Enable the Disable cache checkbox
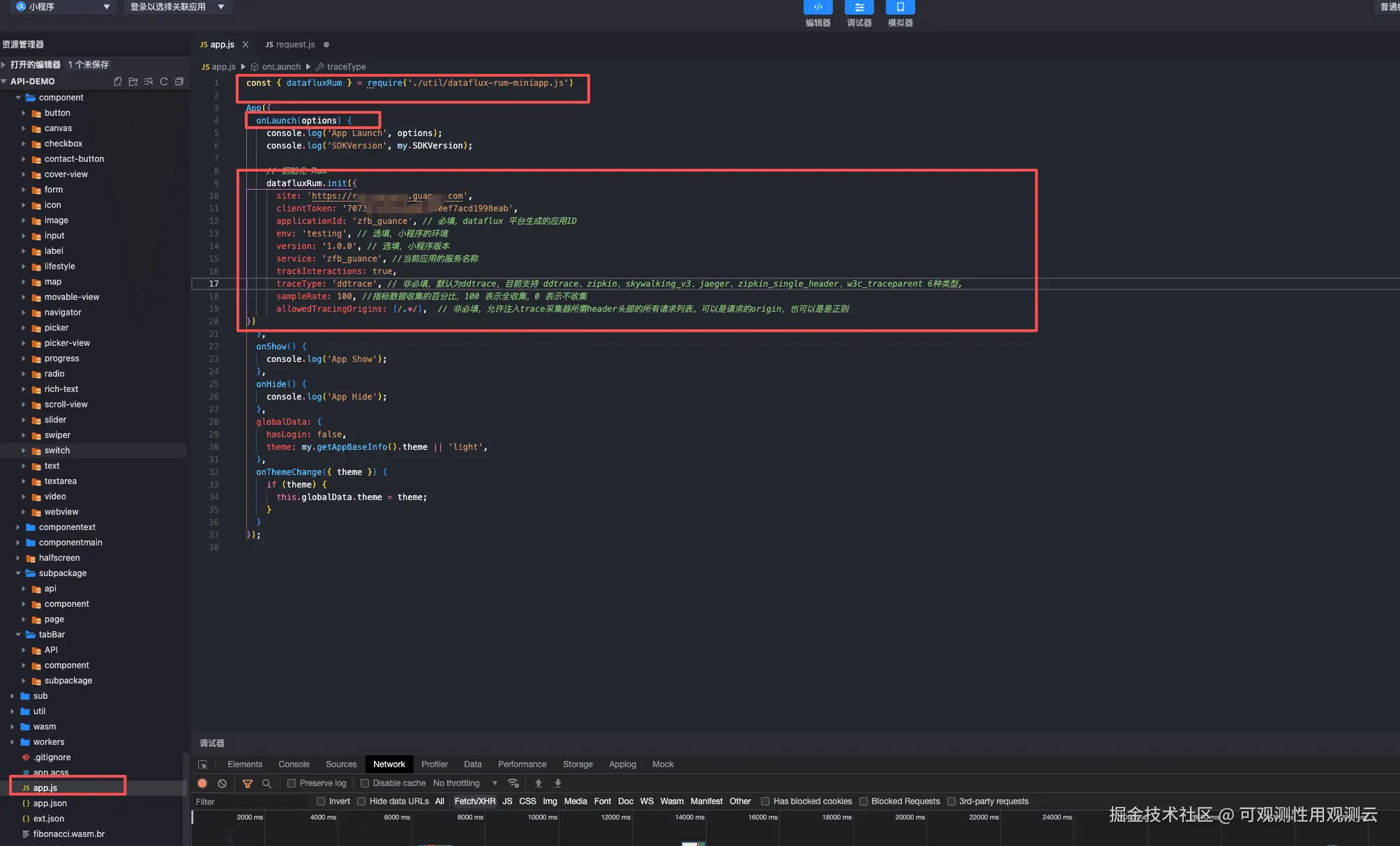 (365, 783)
